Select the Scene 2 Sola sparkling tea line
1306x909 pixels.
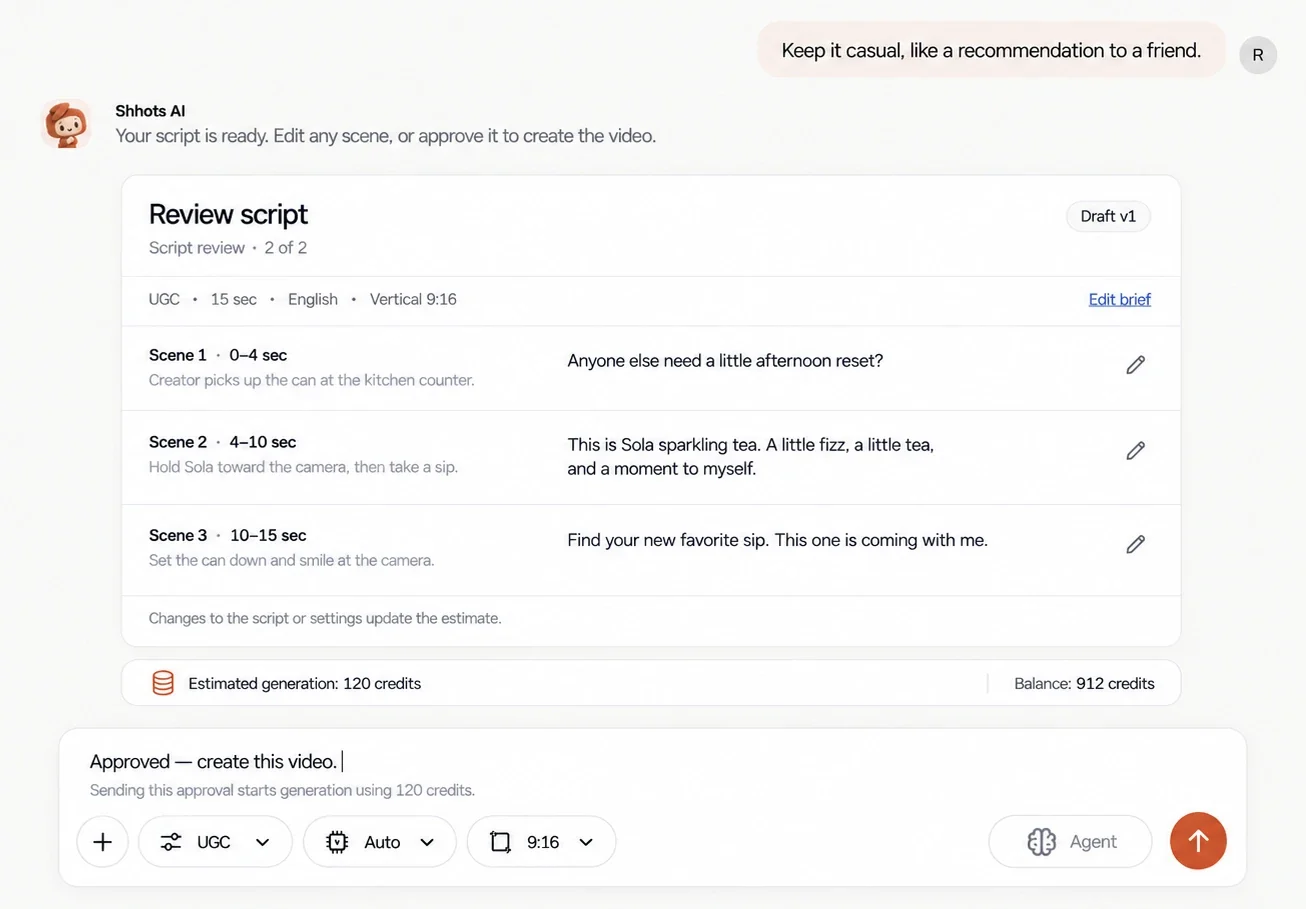[751, 456]
